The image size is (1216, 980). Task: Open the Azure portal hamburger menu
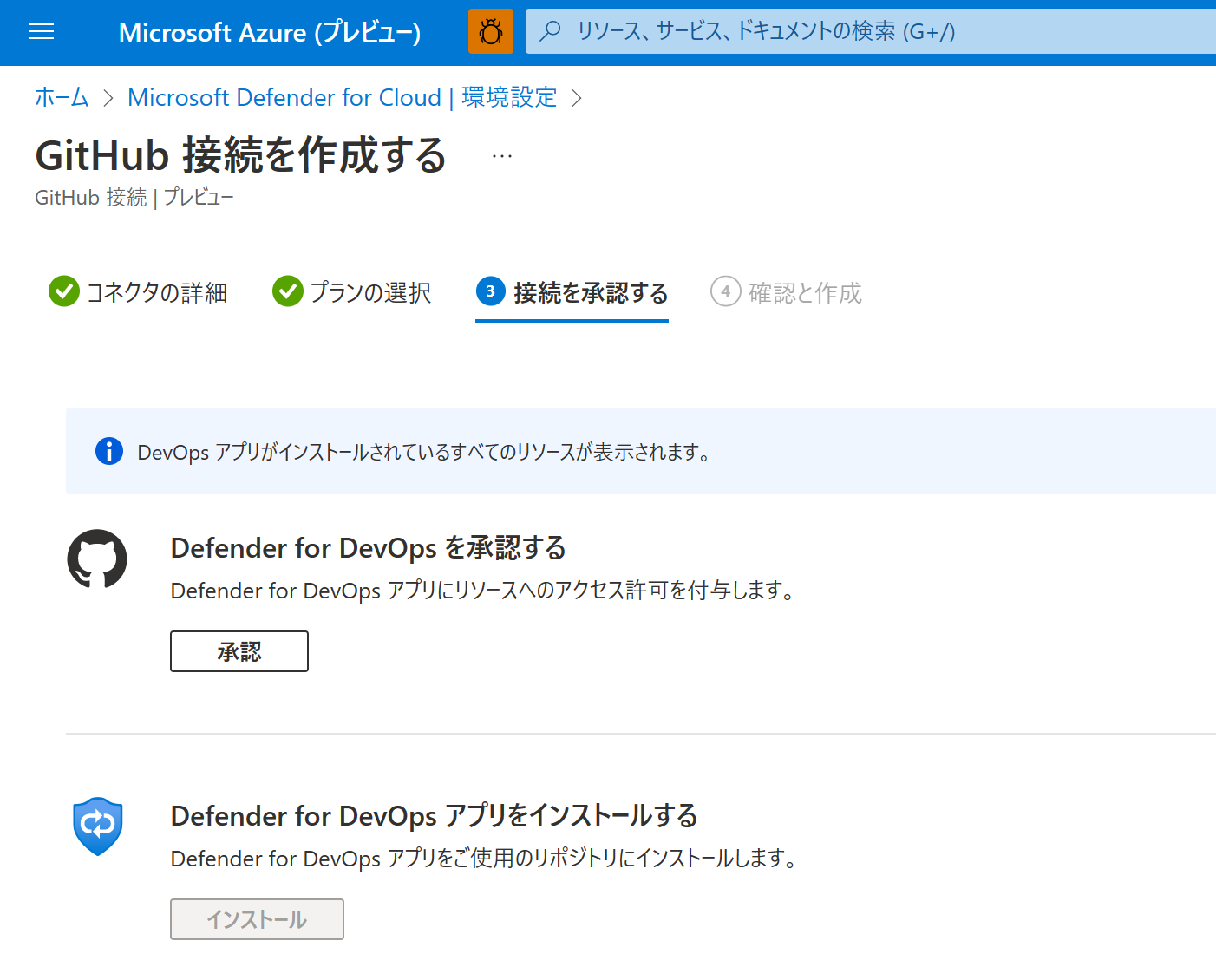(41, 31)
